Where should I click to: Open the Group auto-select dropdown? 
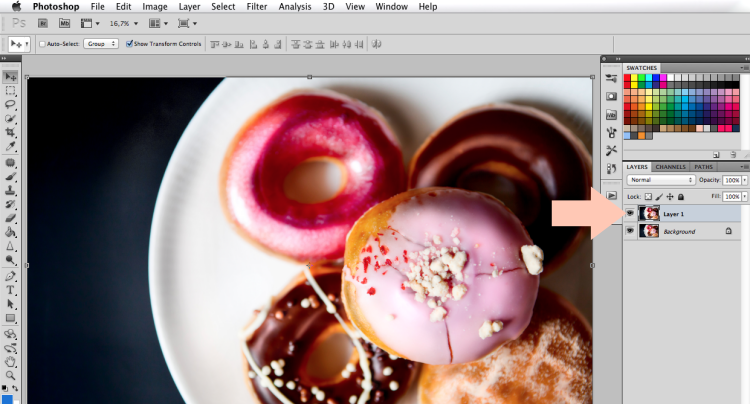pos(101,44)
